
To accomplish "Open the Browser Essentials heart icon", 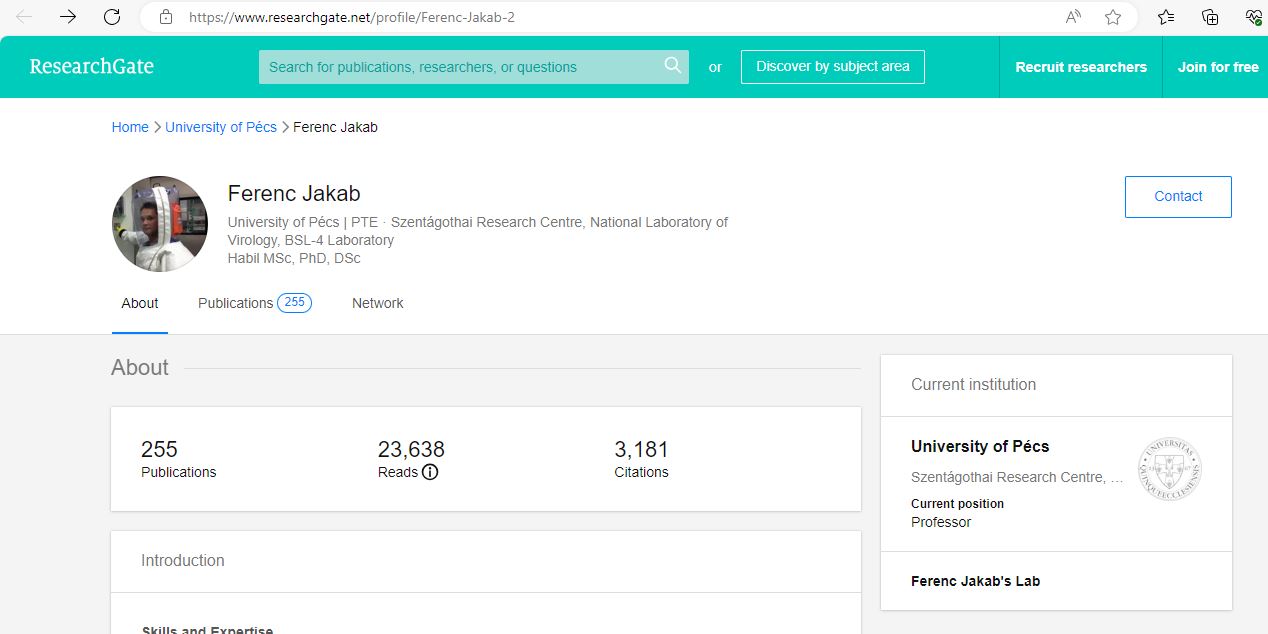I will 1253,17.
